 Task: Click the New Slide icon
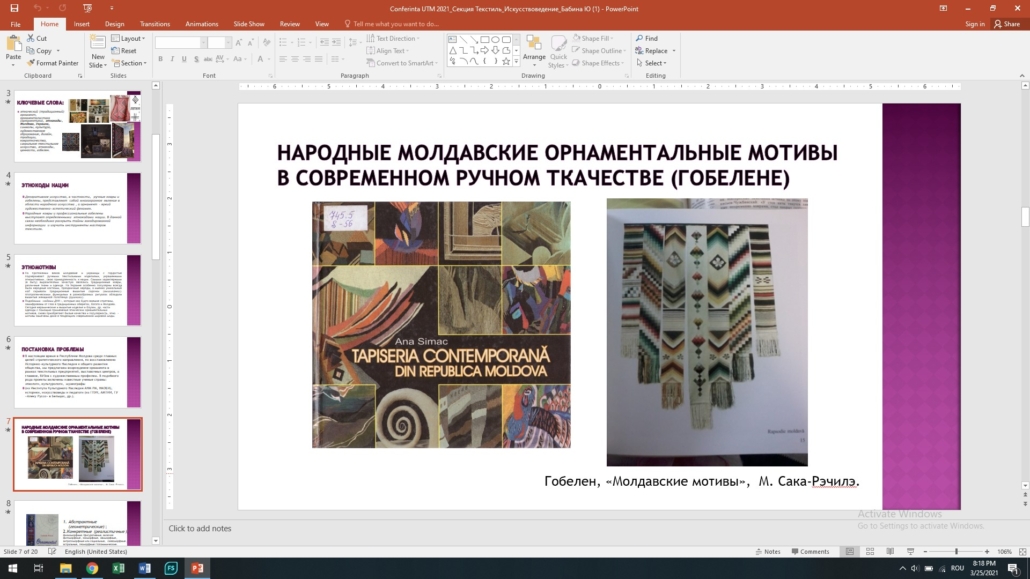tap(97, 43)
